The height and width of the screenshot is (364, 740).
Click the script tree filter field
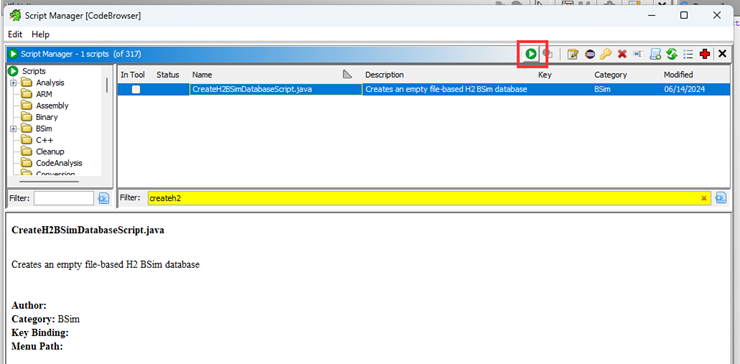64,198
